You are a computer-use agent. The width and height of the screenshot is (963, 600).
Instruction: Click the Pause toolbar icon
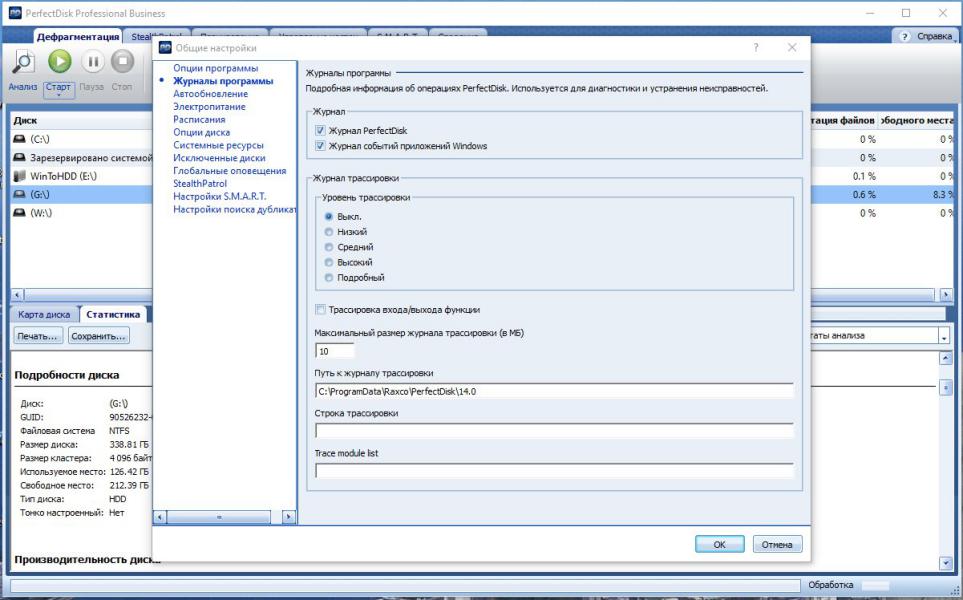[x=91, y=62]
